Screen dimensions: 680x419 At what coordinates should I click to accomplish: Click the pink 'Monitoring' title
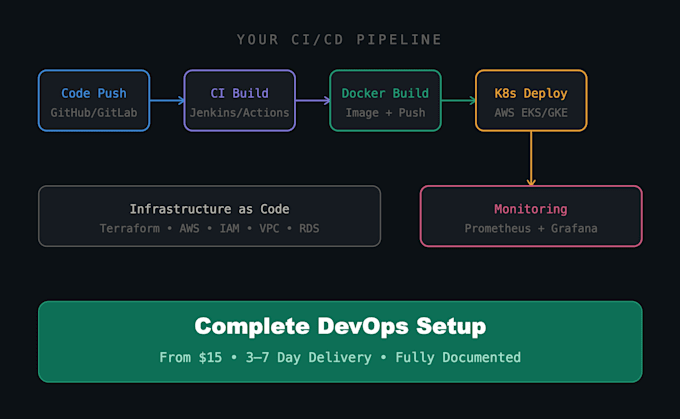tap(531, 210)
